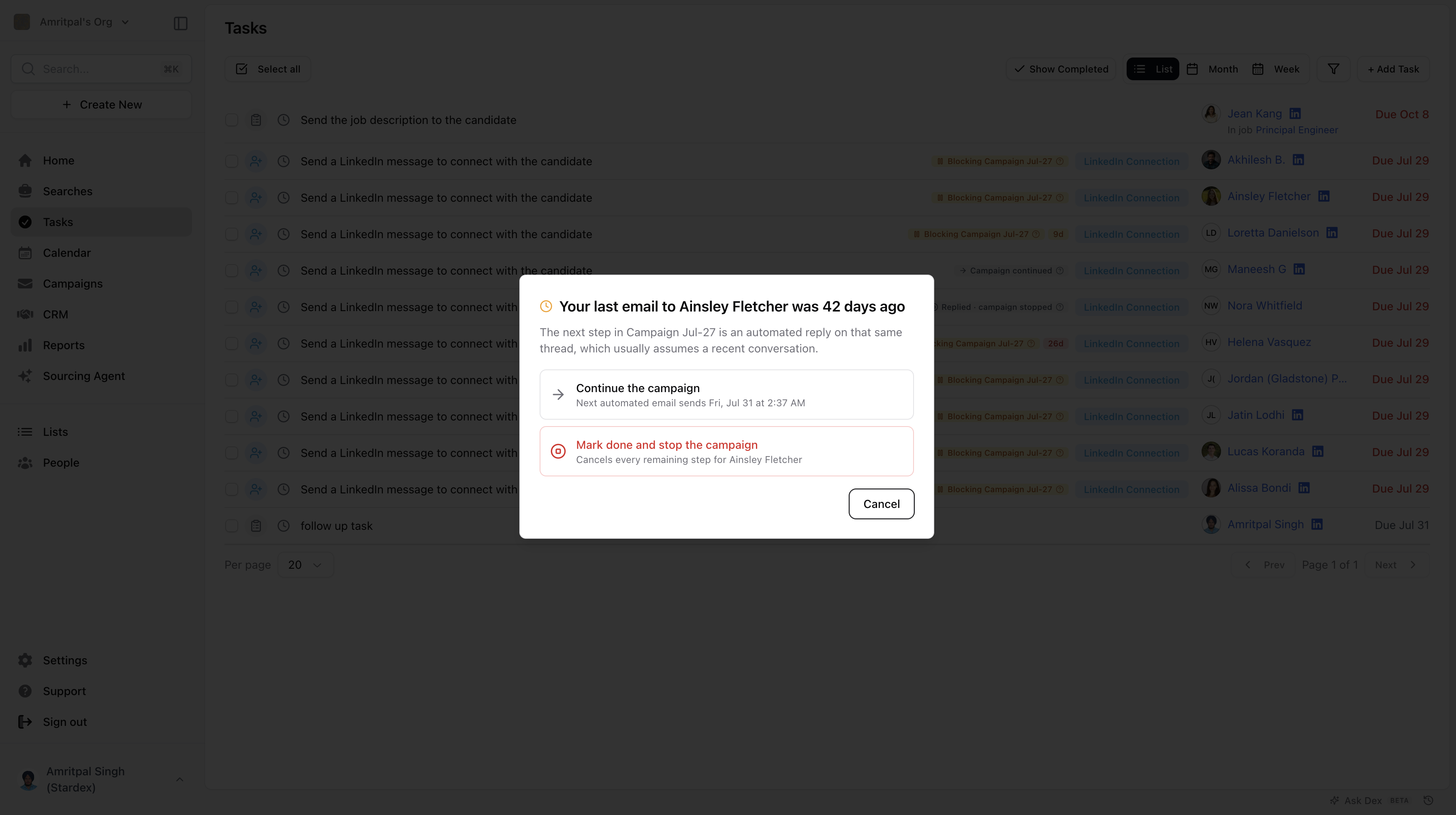Click the Home house icon
Viewport: 1456px width, 815px height.
(x=25, y=160)
